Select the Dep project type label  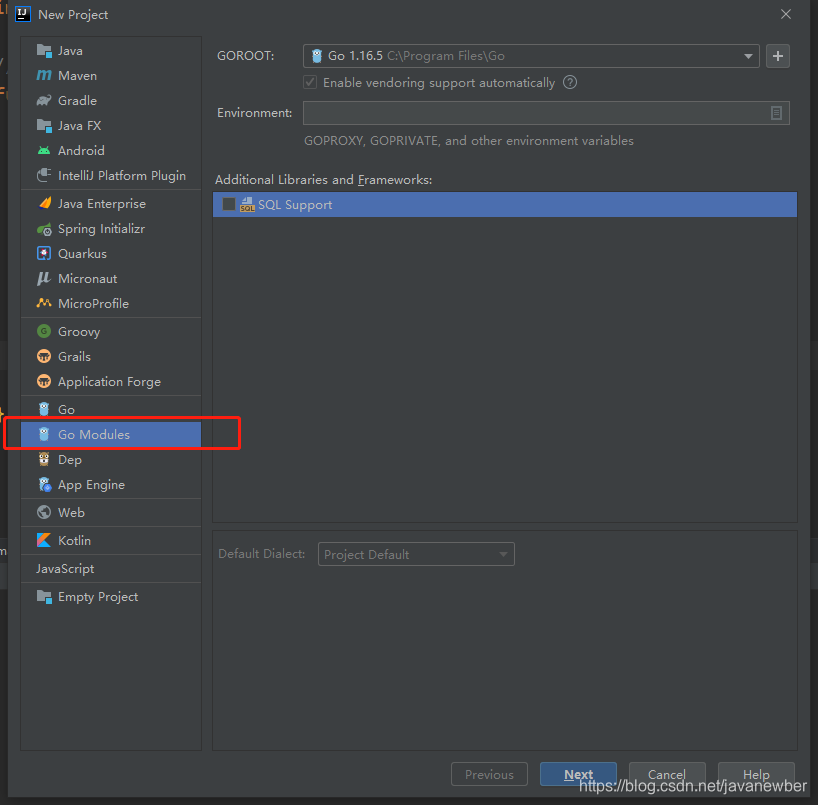tap(70, 460)
